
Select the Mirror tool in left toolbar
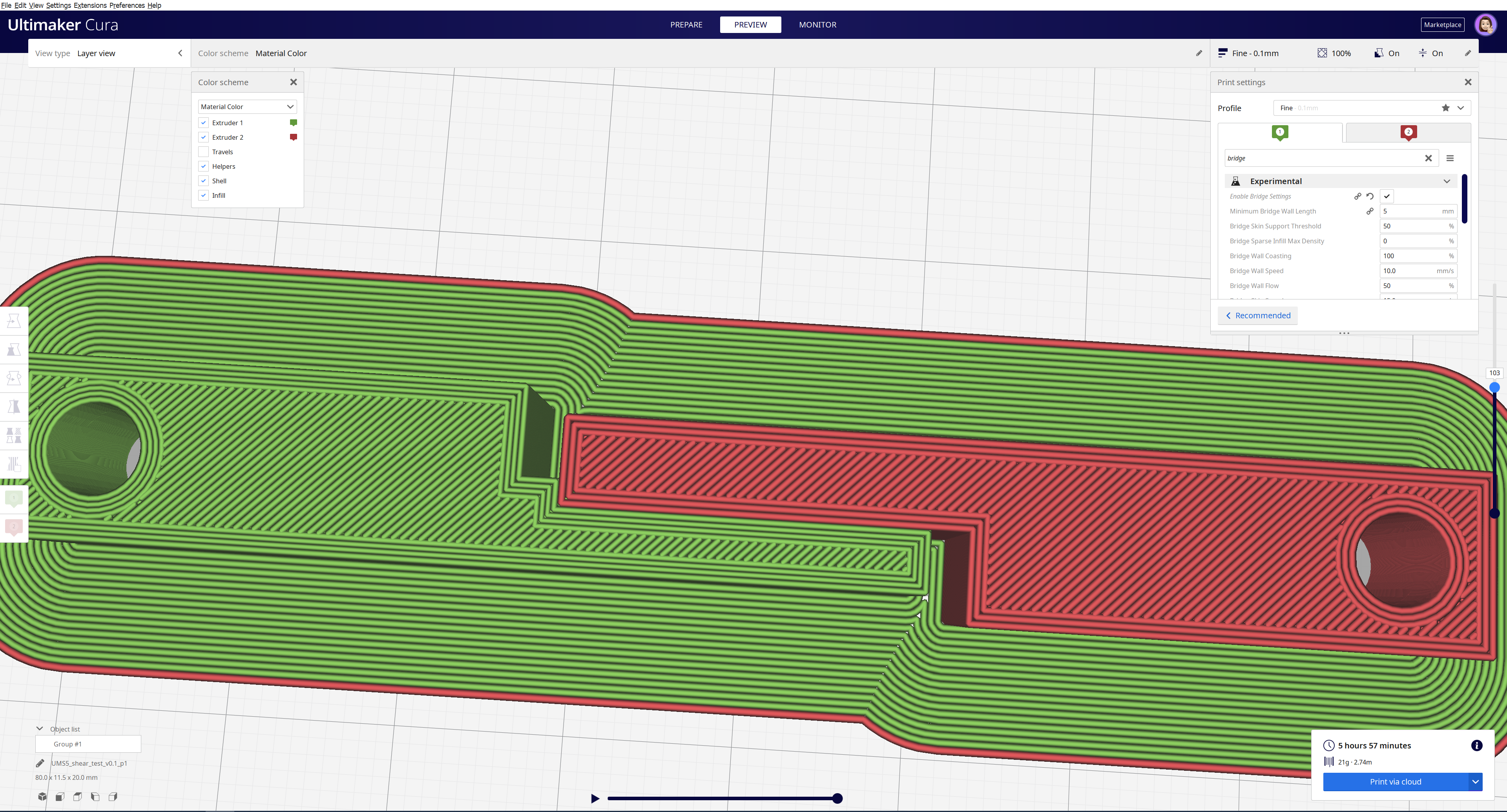[14, 407]
